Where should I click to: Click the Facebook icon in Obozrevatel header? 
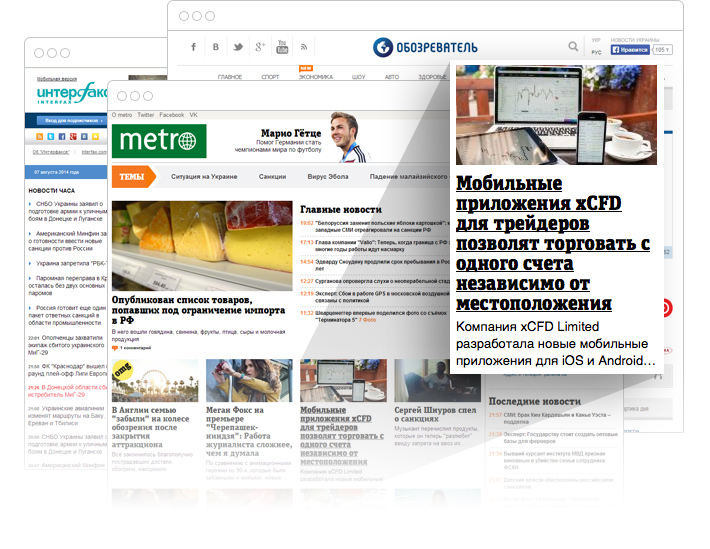pyautogui.click(x=193, y=47)
